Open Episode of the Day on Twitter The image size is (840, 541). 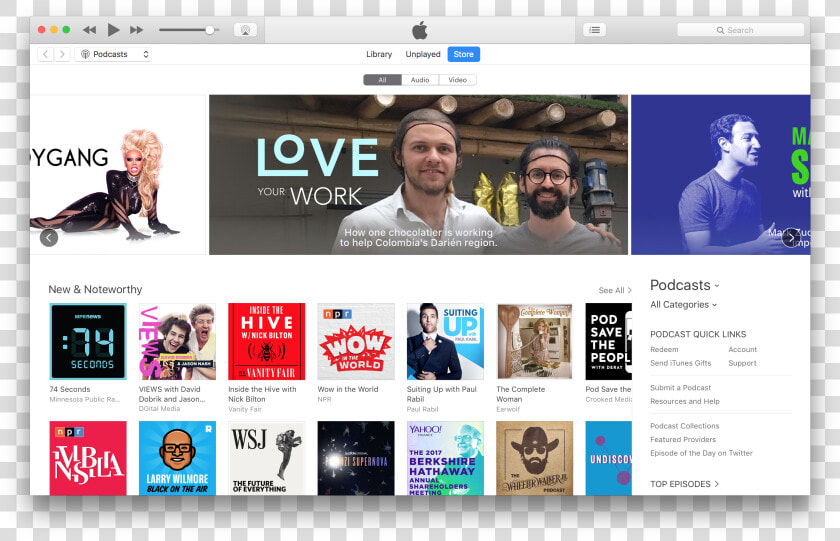701,453
